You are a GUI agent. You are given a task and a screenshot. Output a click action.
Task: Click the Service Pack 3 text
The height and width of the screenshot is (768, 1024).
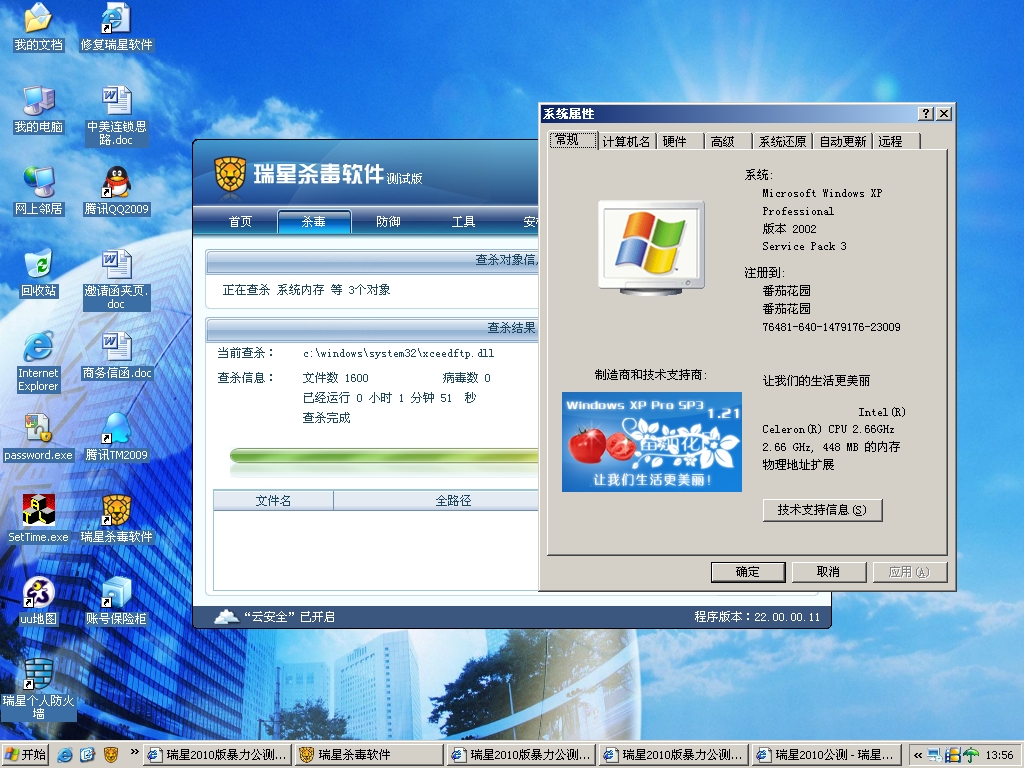(804, 246)
